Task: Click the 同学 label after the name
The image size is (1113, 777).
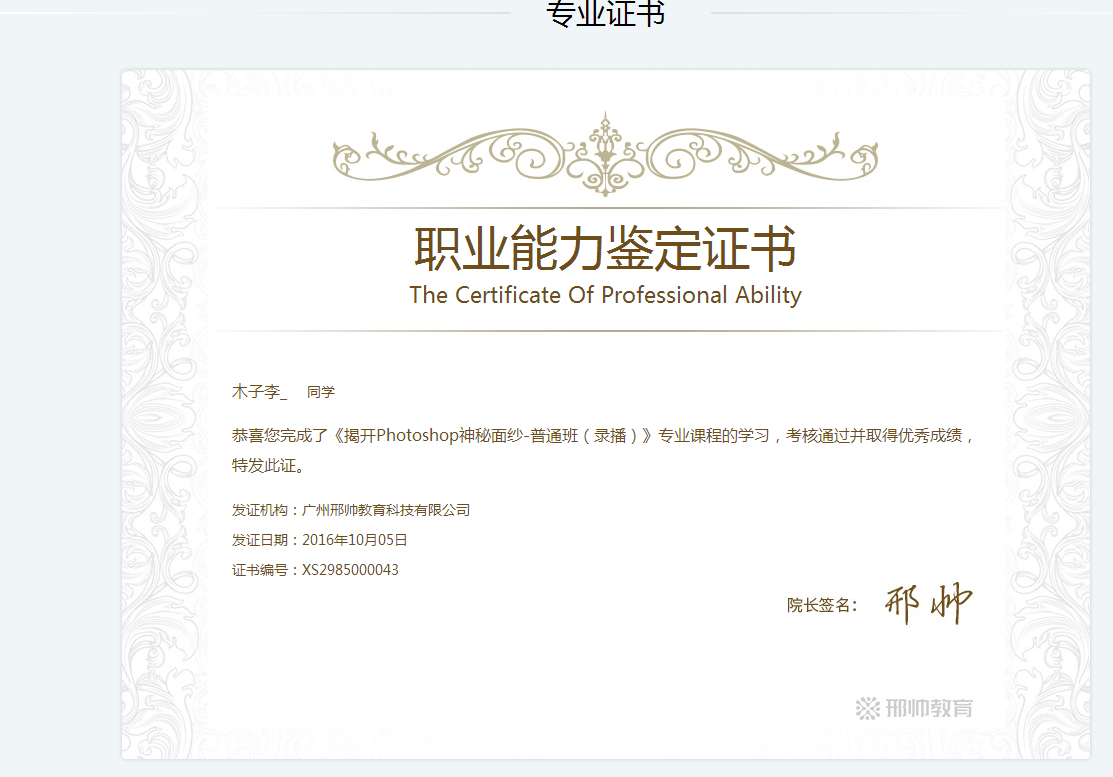Action: coord(321,392)
